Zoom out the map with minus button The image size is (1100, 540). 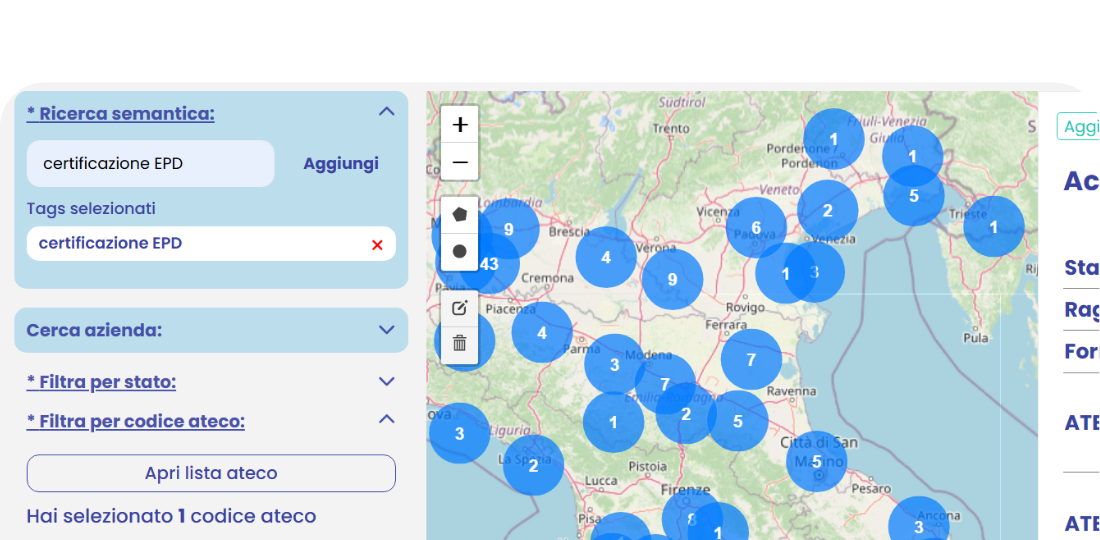[460, 162]
